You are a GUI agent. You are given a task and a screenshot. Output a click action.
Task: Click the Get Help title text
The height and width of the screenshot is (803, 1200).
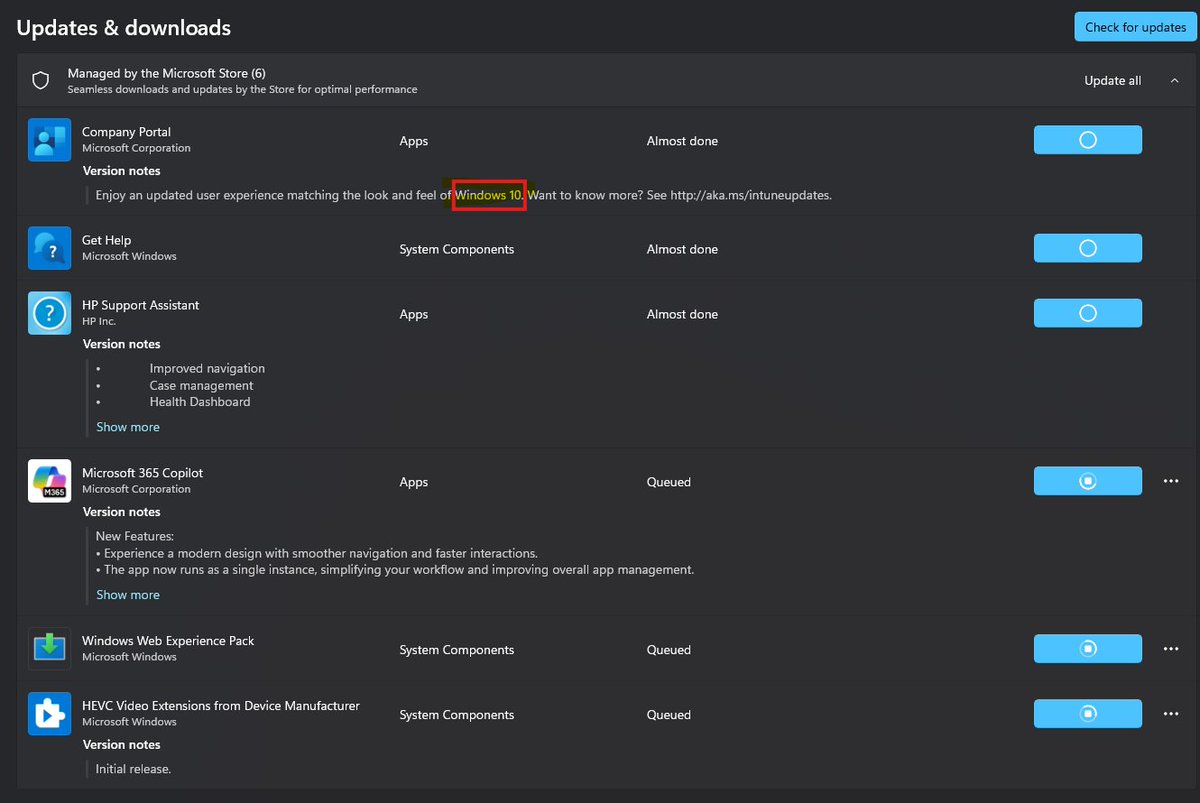(x=106, y=240)
